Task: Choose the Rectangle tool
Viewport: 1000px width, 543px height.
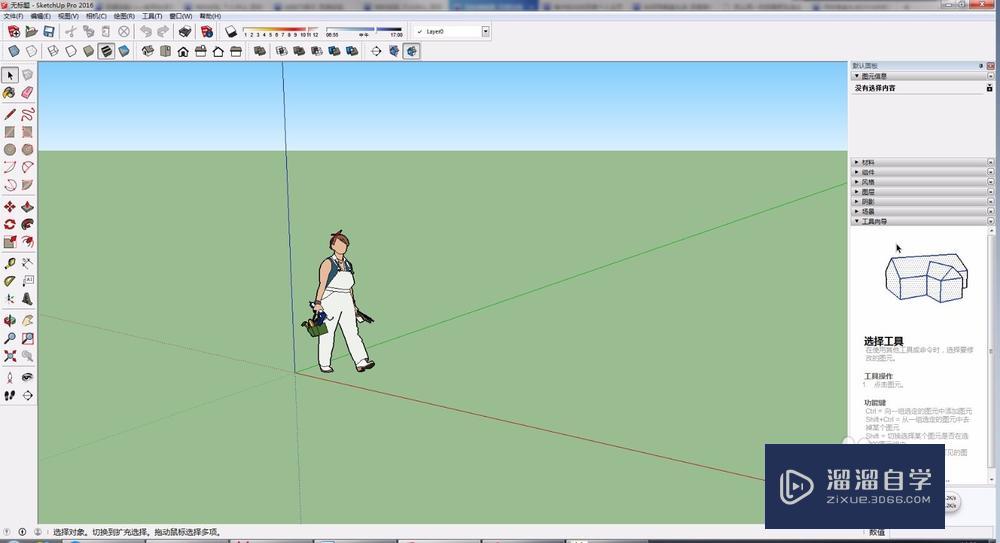Action: pos(10,132)
